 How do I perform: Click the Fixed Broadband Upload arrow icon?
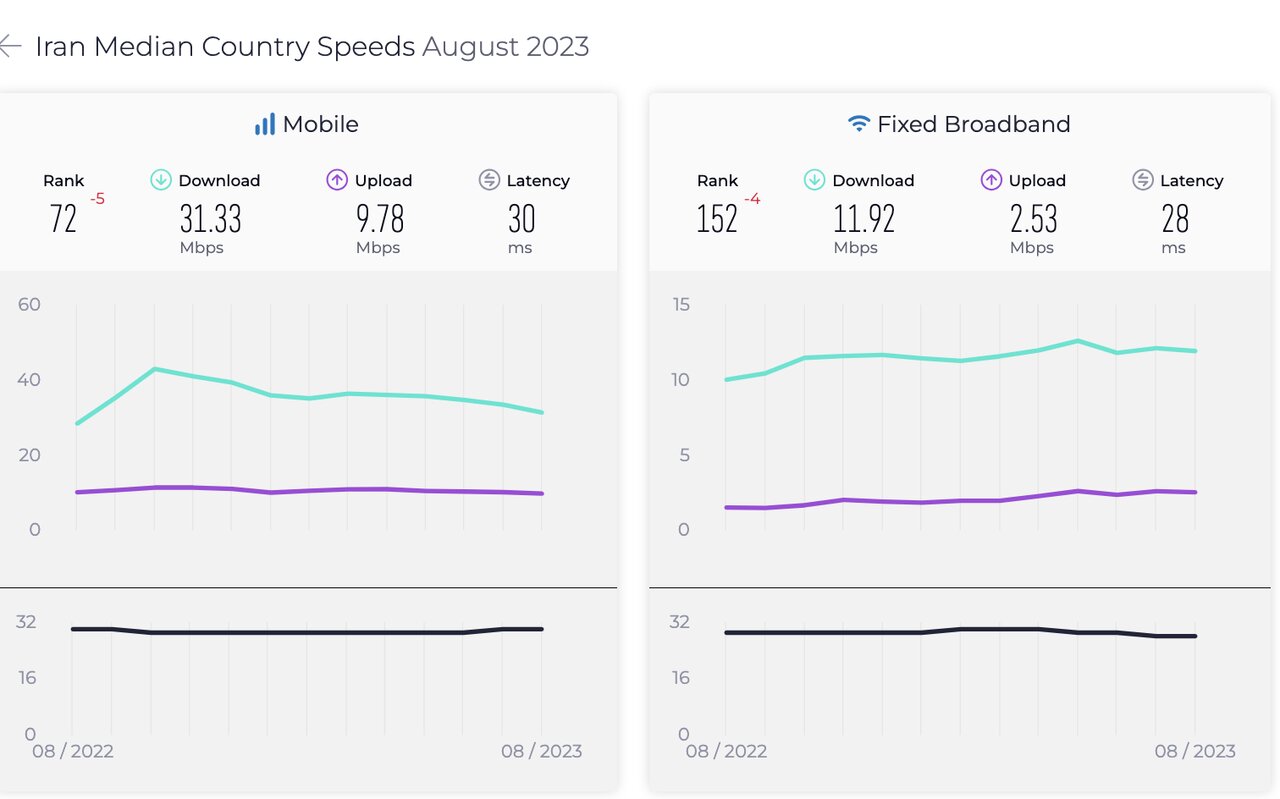(991, 180)
